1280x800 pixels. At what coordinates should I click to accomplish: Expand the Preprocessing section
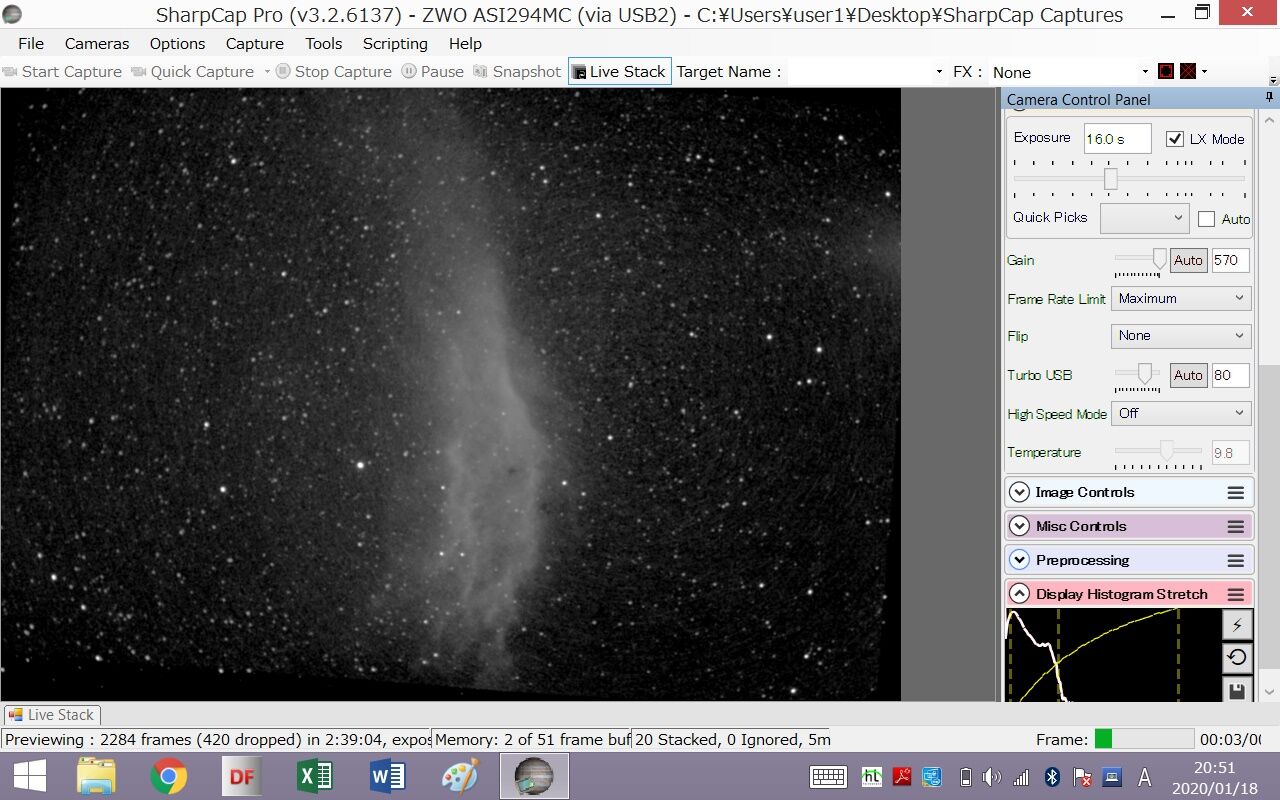[1019, 561]
